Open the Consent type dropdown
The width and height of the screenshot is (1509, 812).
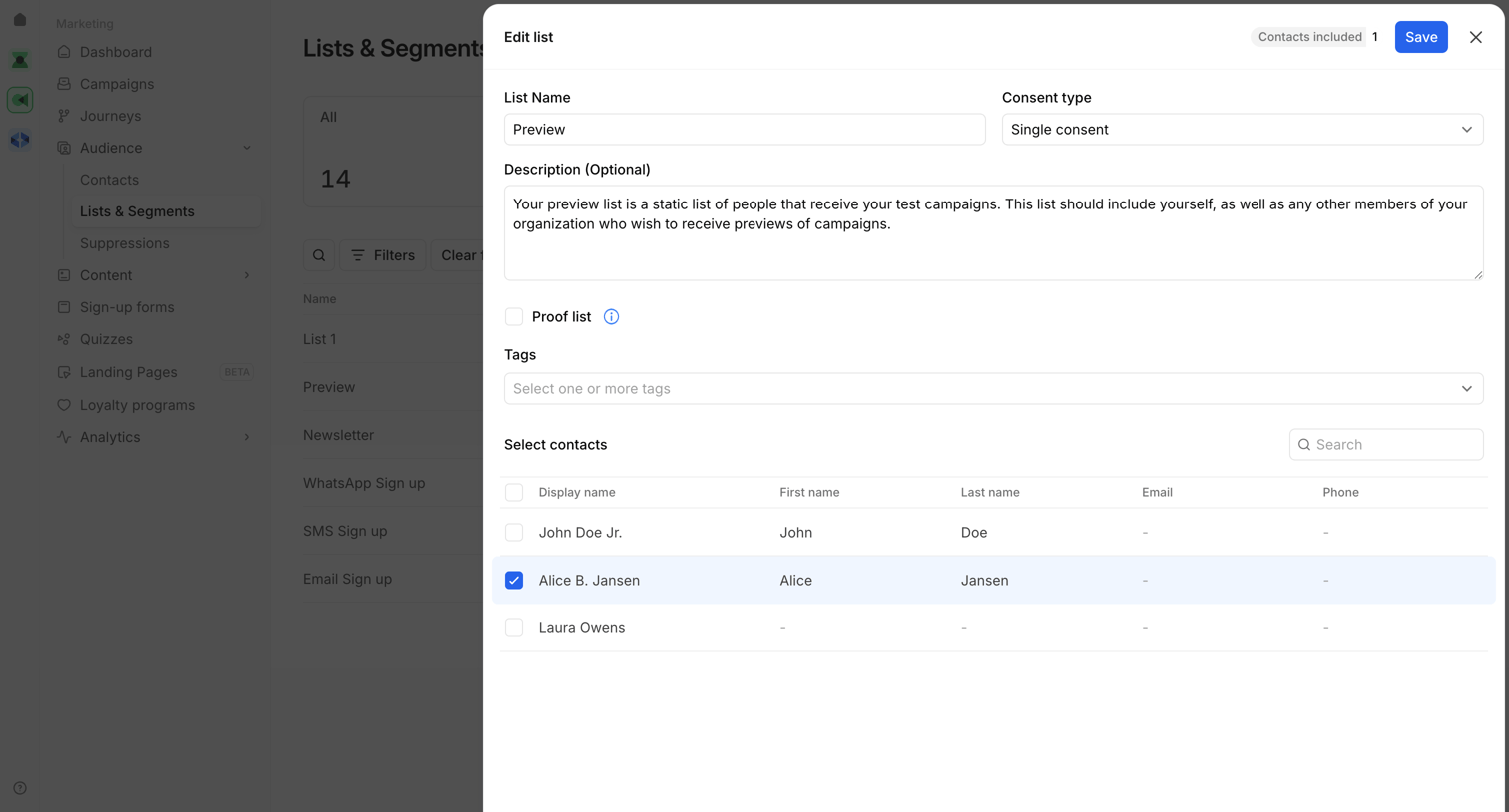[1243, 130]
